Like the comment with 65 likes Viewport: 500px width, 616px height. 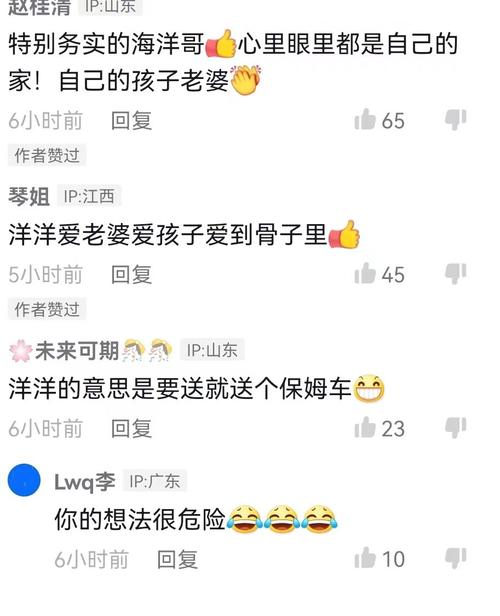(x=365, y=119)
